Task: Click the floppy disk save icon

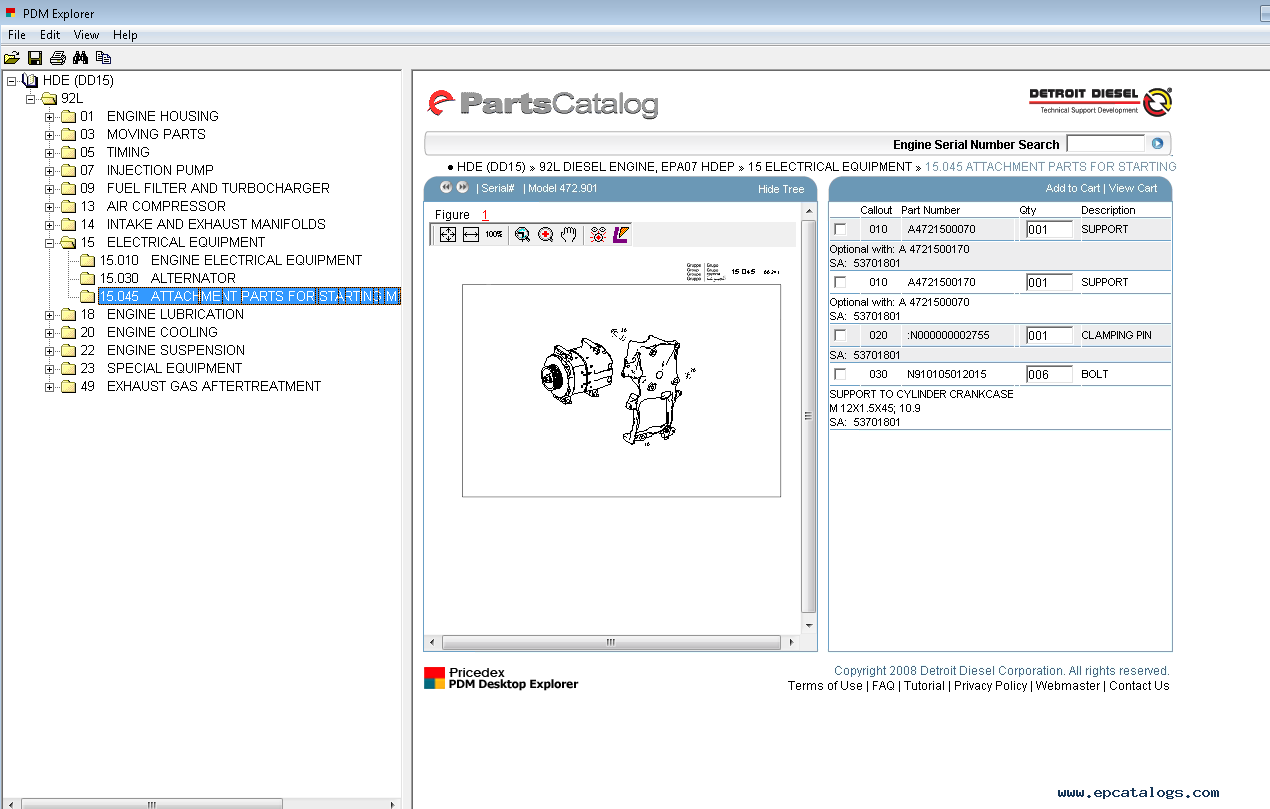Action: (35, 58)
